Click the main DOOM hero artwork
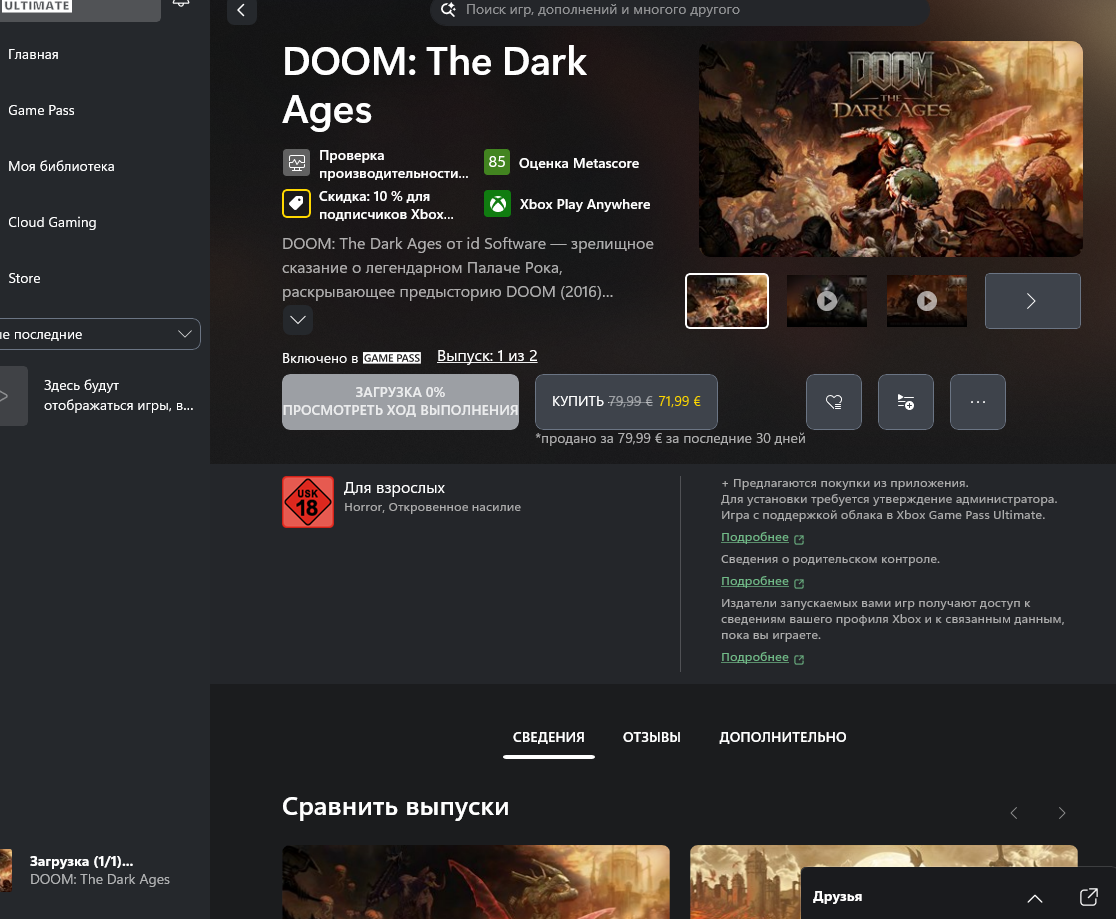Image resolution: width=1116 pixels, height=919 pixels. tap(890, 149)
